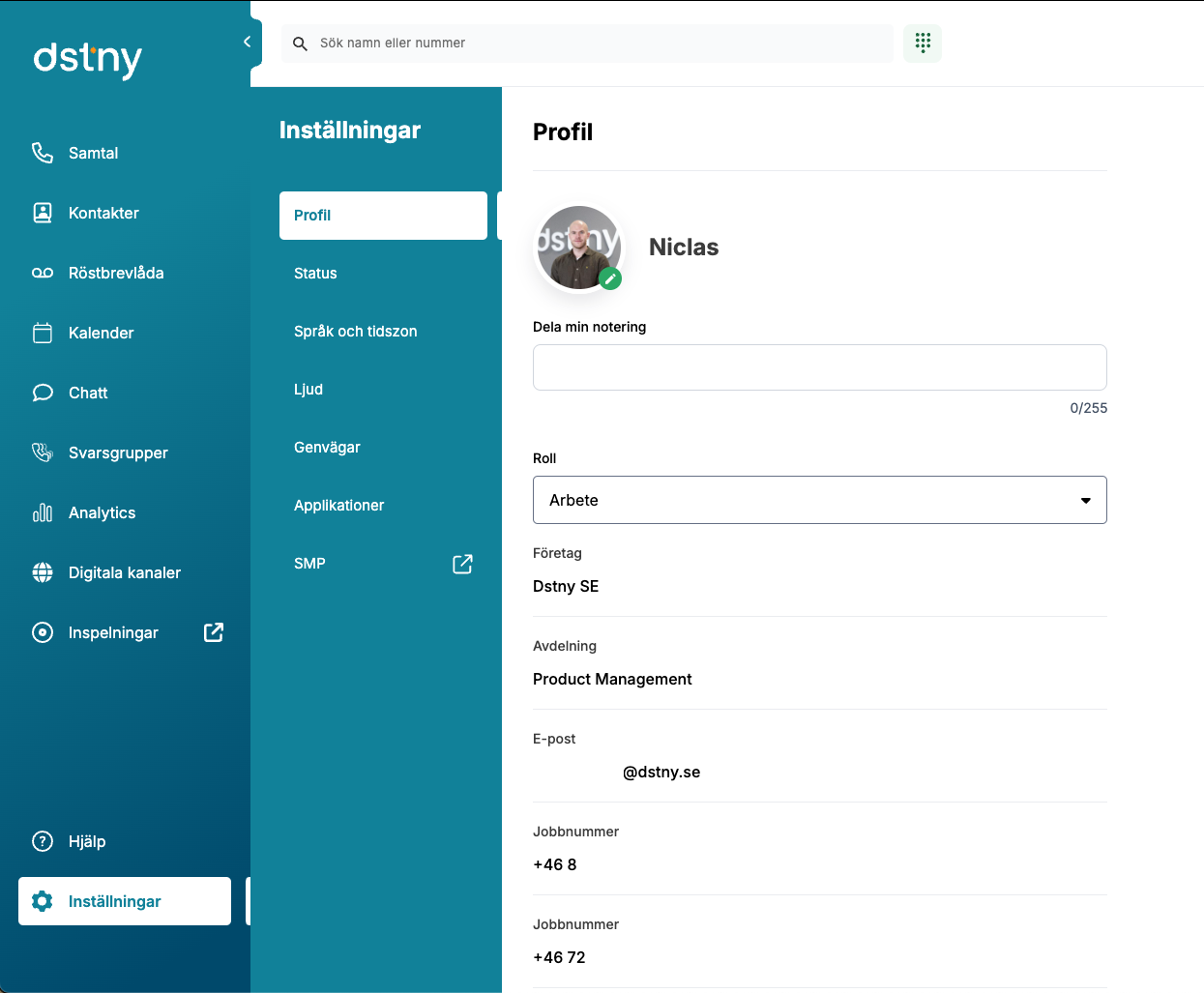Click the Hjälp help link

pos(87,841)
